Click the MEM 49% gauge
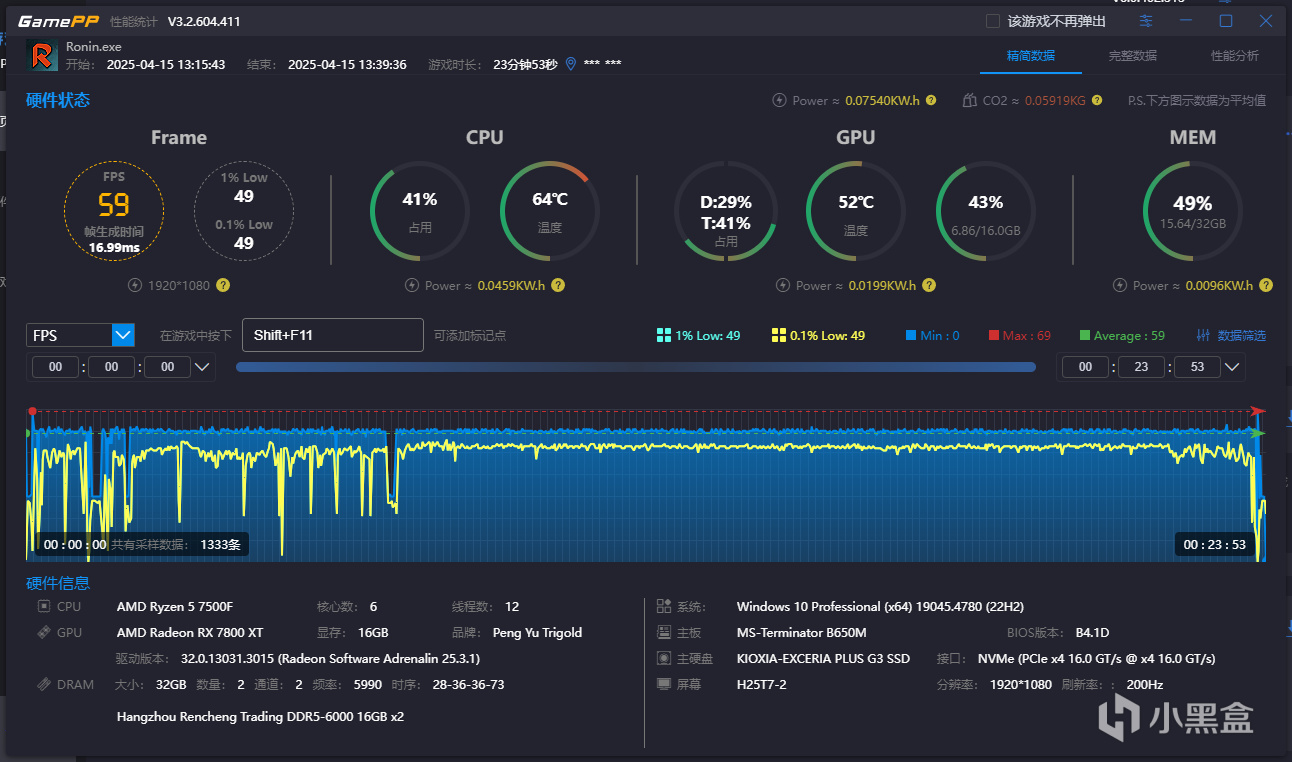The width and height of the screenshot is (1292, 762). 1193,211
